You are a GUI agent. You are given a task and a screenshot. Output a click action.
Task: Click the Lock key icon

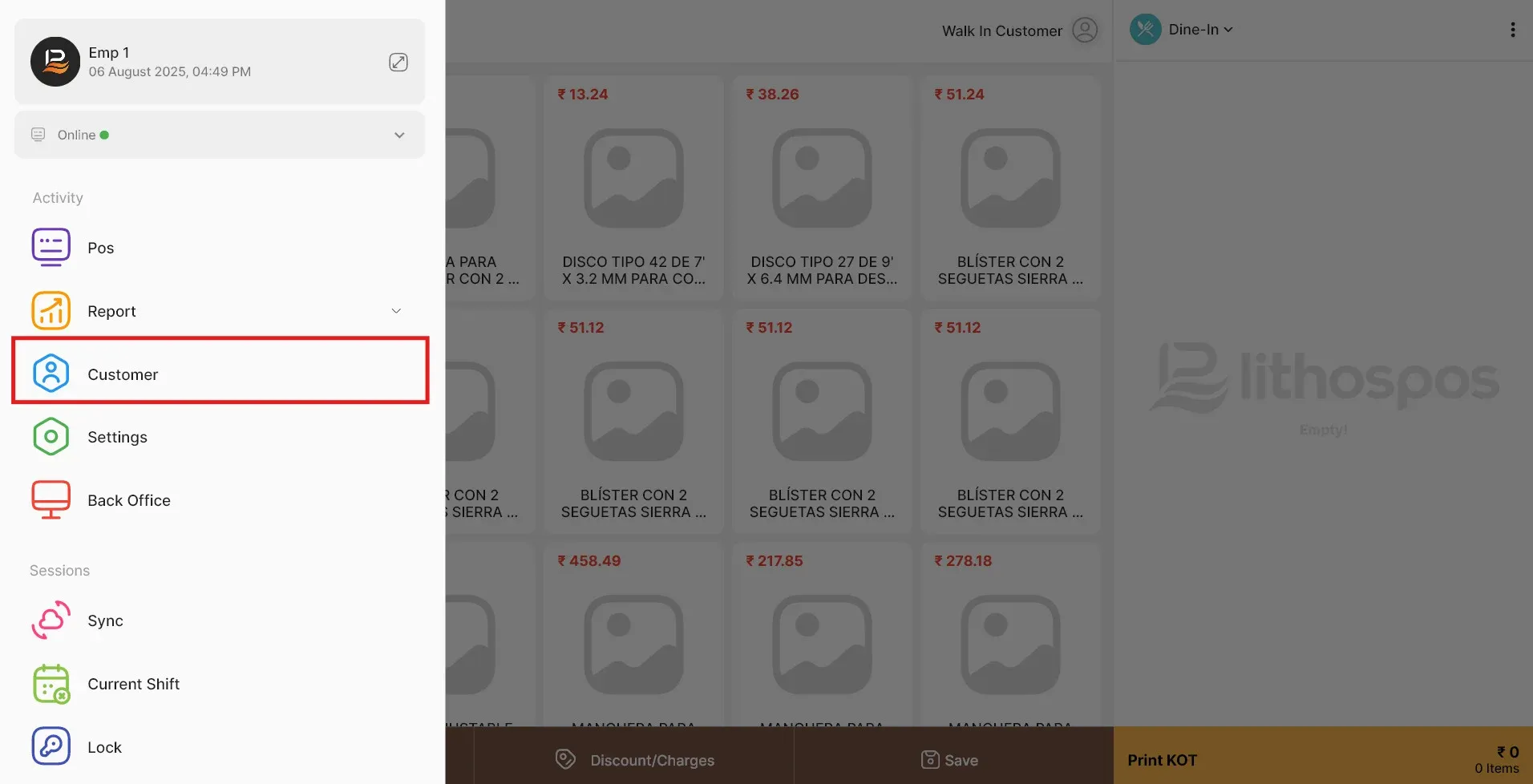tap(51, 746)
